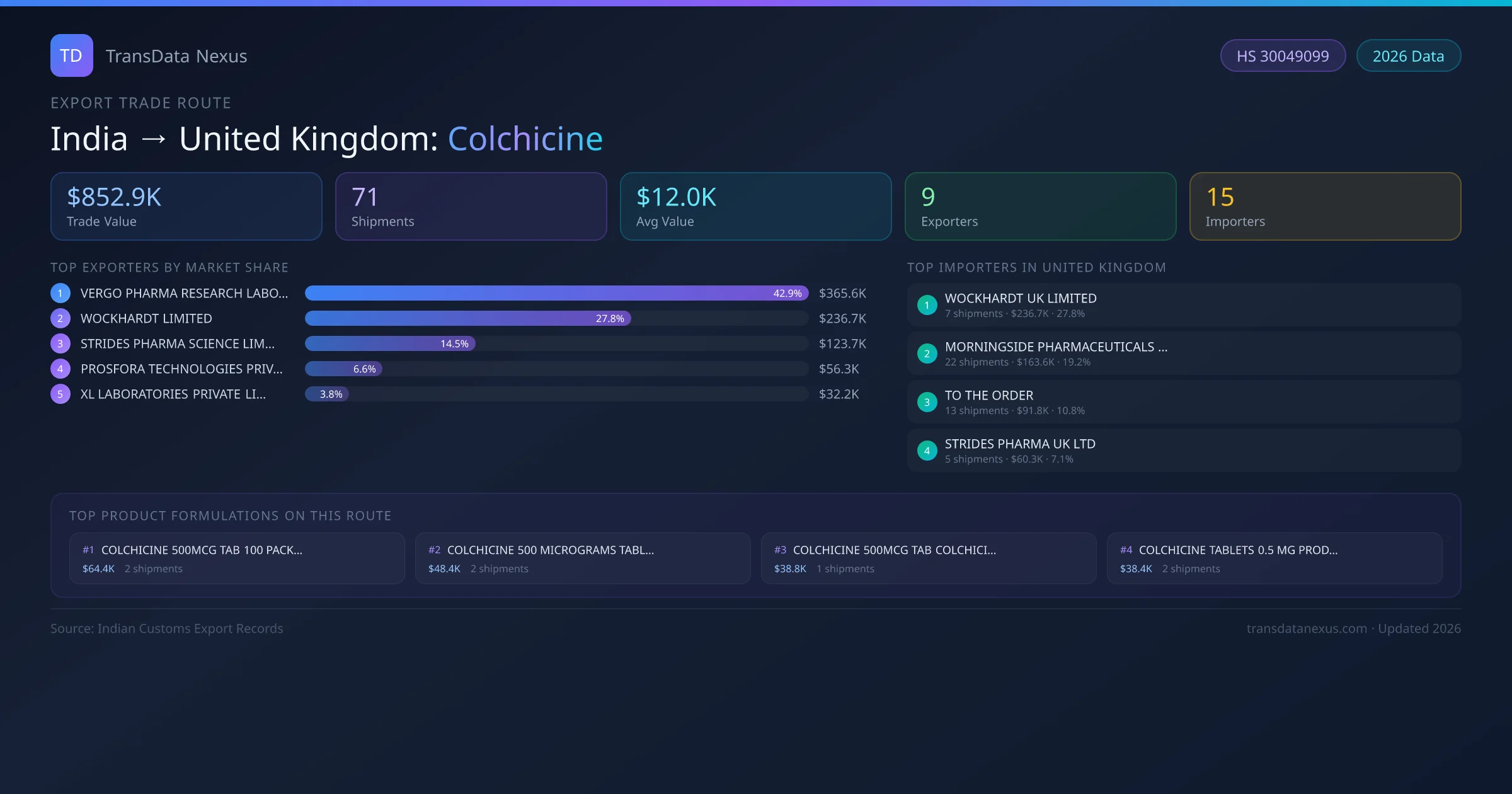Click rank 2 badge beside Wockhardt Limited
Screen dimensions: 1512x794
click(x=60, y=318)
